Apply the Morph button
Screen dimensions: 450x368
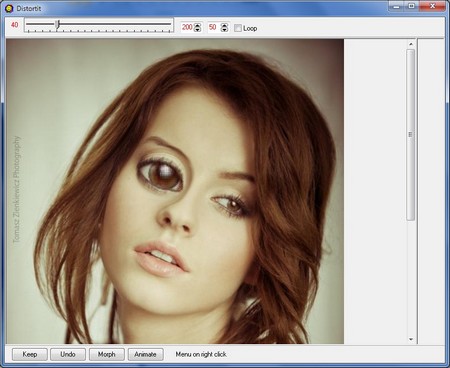[x=107, y=354]
